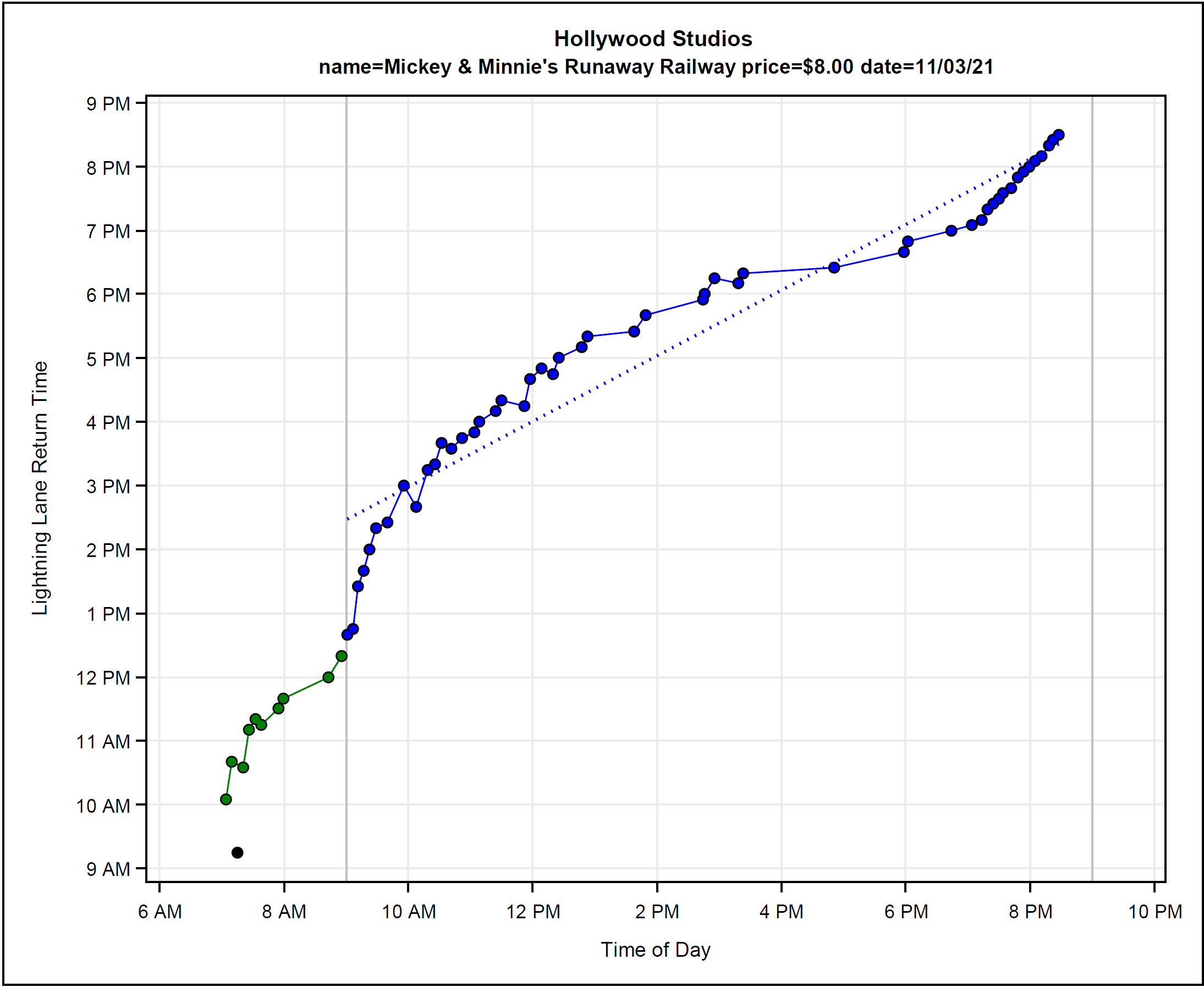Click the '3 PM' y-axis tick label

[x=108, y=487]
